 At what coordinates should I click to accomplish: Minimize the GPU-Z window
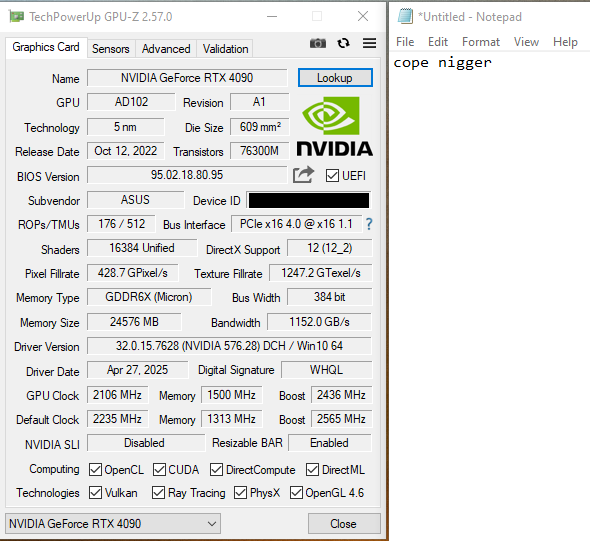pos(272,17)
